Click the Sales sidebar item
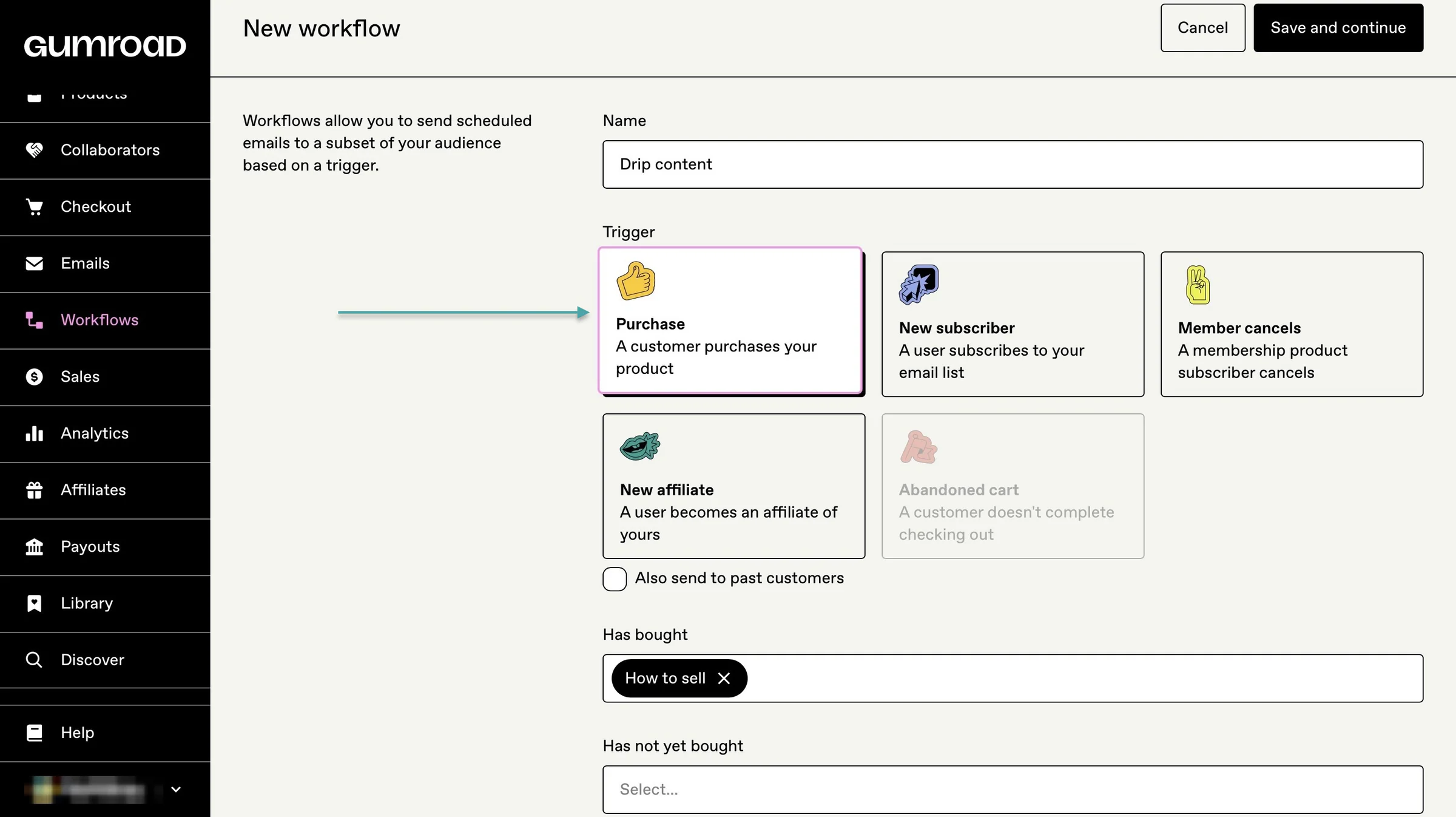The height and width of the screenshot is (817, 1456). (105, 378)
